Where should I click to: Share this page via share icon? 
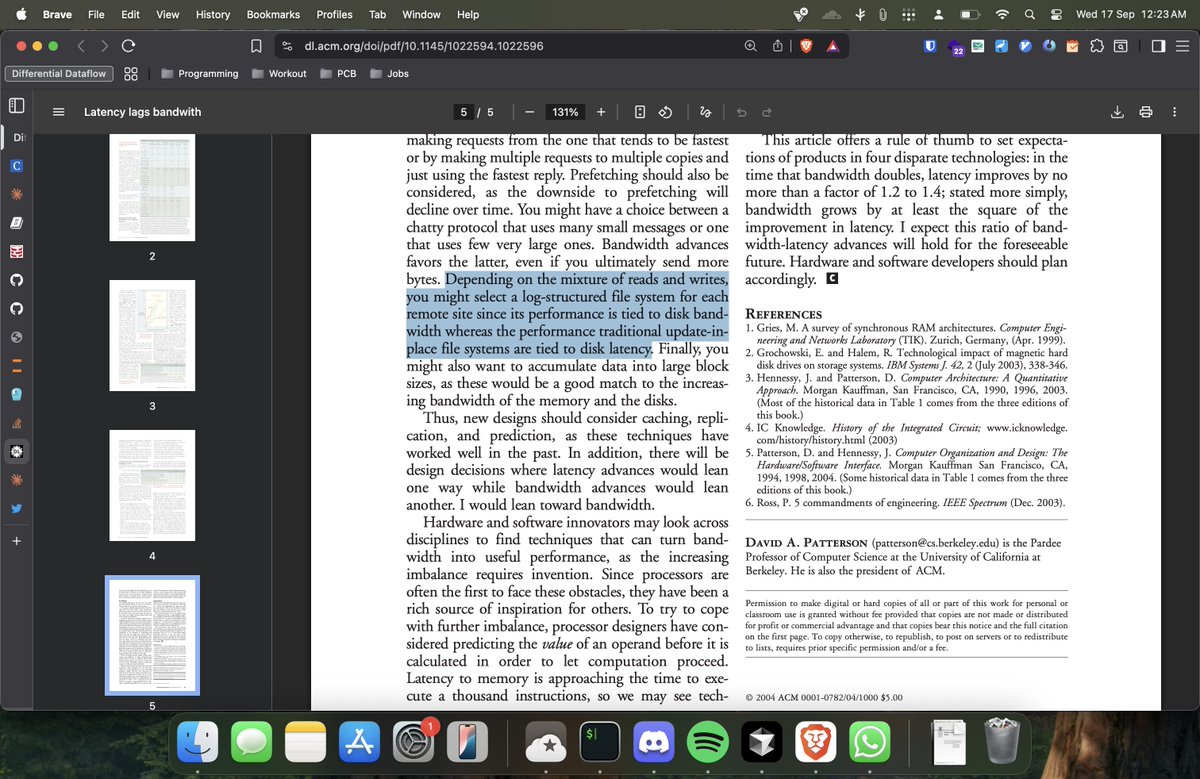(x=777, y=46)
